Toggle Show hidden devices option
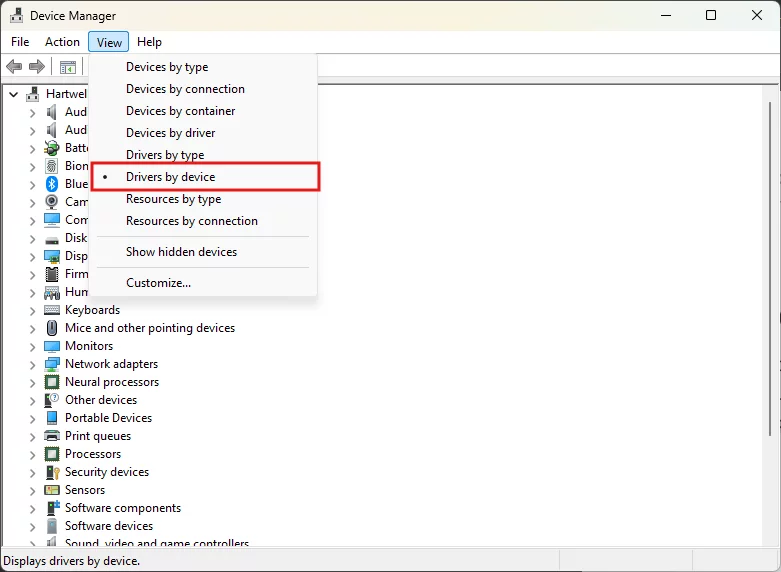Viewport: 781px width, 572px height. tap(181, 252)
